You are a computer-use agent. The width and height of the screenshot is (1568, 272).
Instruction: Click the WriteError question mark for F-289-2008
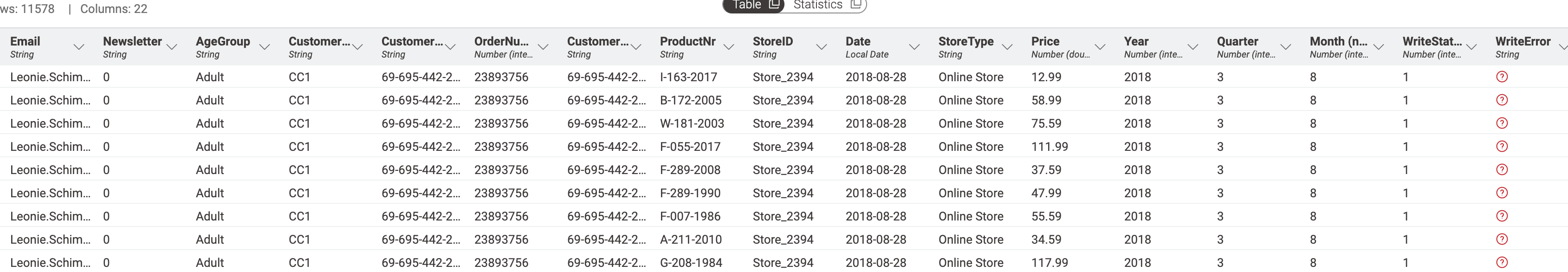click(1502, 170)
